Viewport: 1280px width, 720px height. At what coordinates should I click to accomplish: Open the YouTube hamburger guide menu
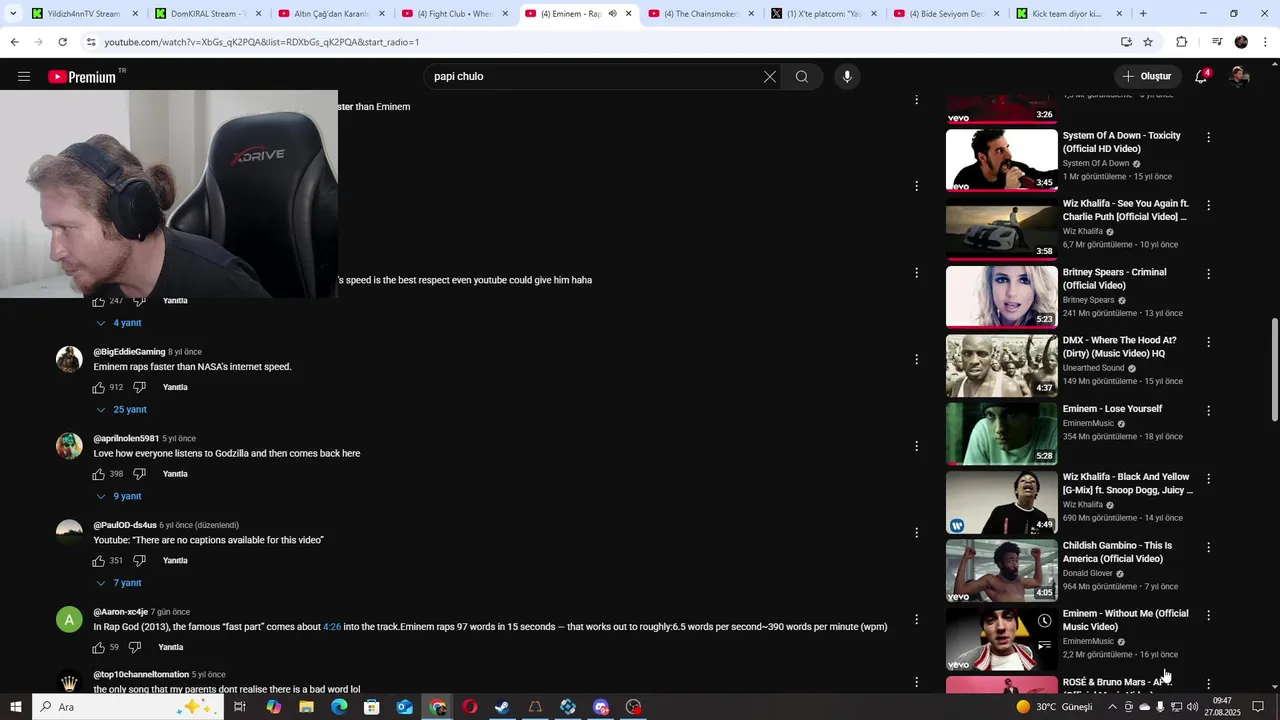point(24,77)
